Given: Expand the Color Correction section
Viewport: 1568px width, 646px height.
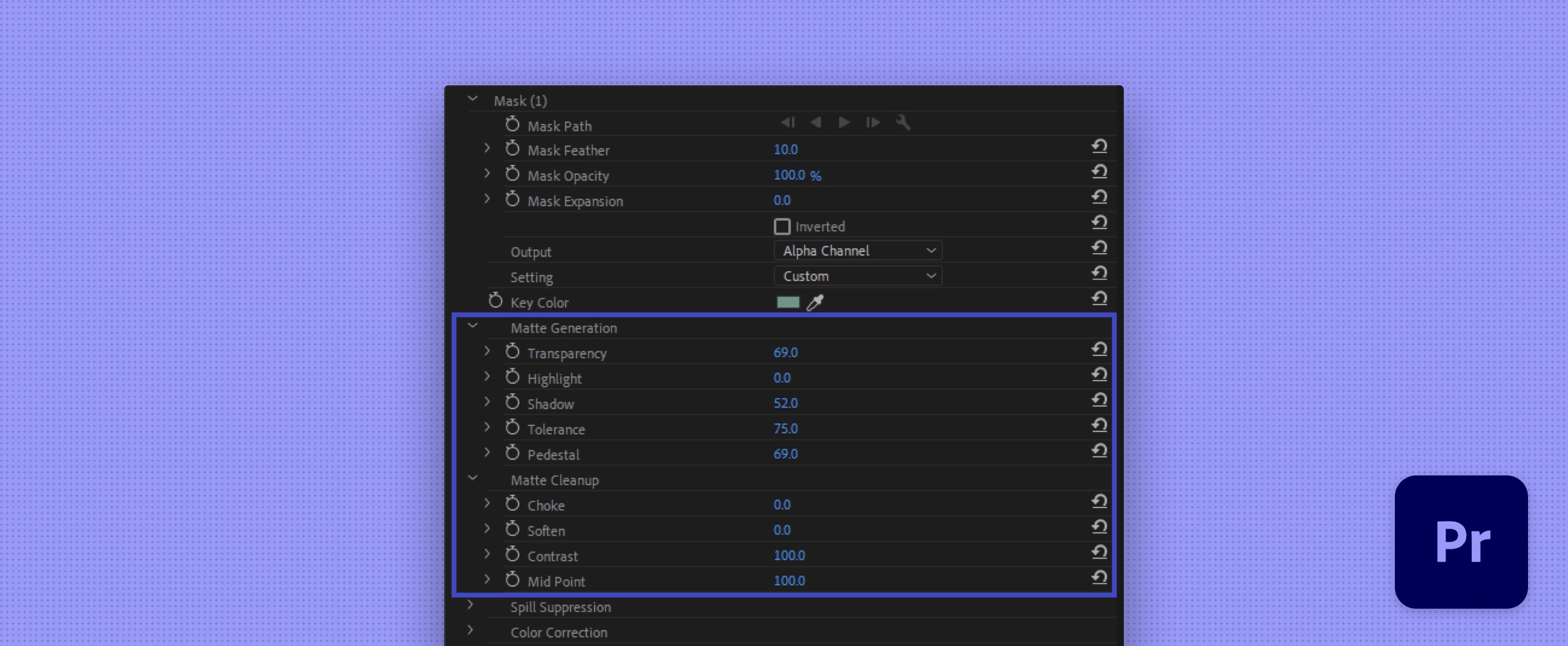Looking at the screenshot, I should pos(470,630).
